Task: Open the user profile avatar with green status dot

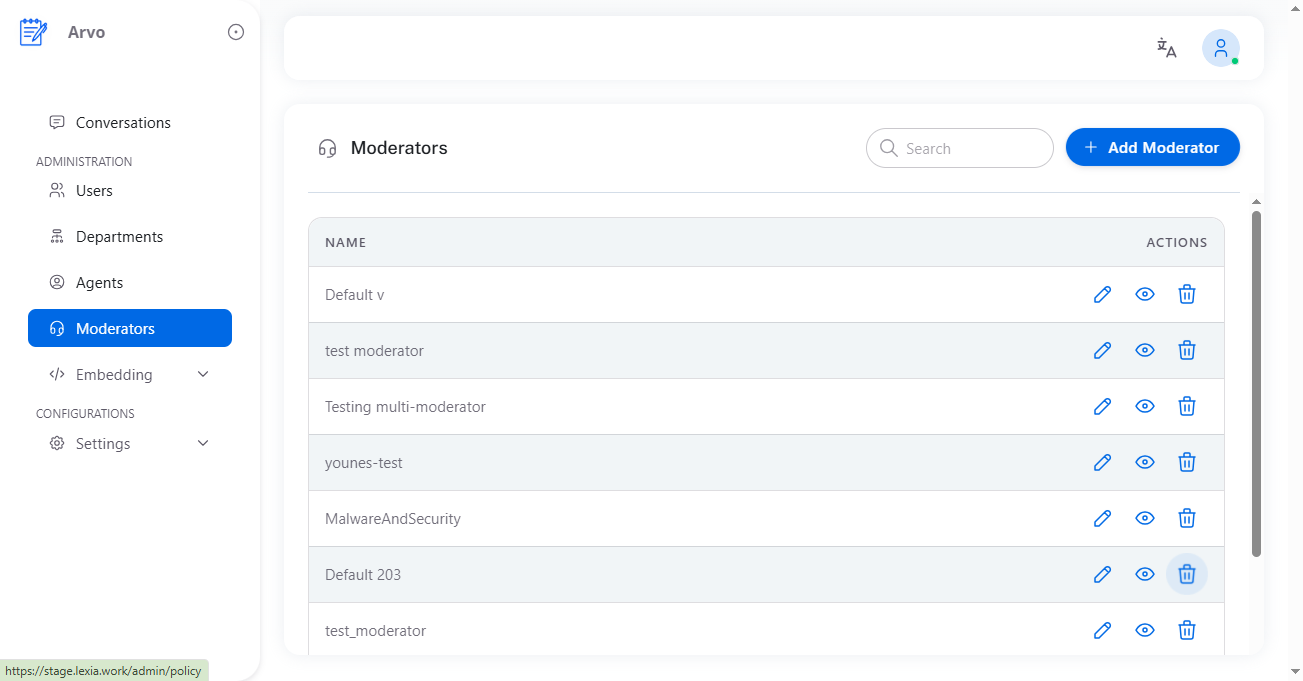Action: [x=1220, y=47]
